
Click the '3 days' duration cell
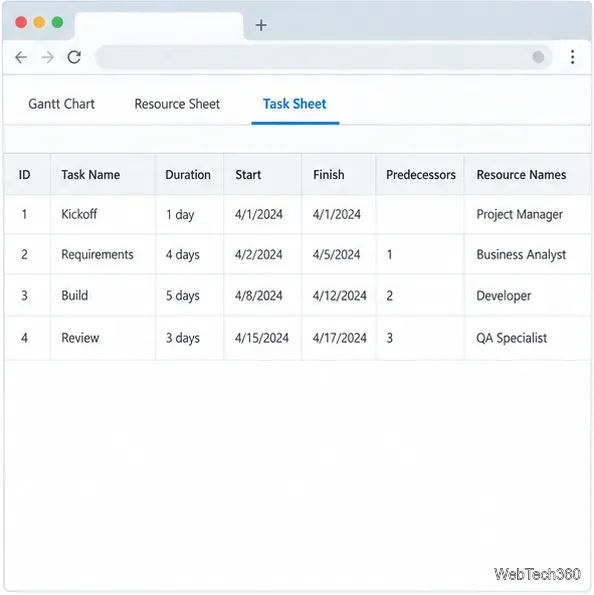coord(189,338)
